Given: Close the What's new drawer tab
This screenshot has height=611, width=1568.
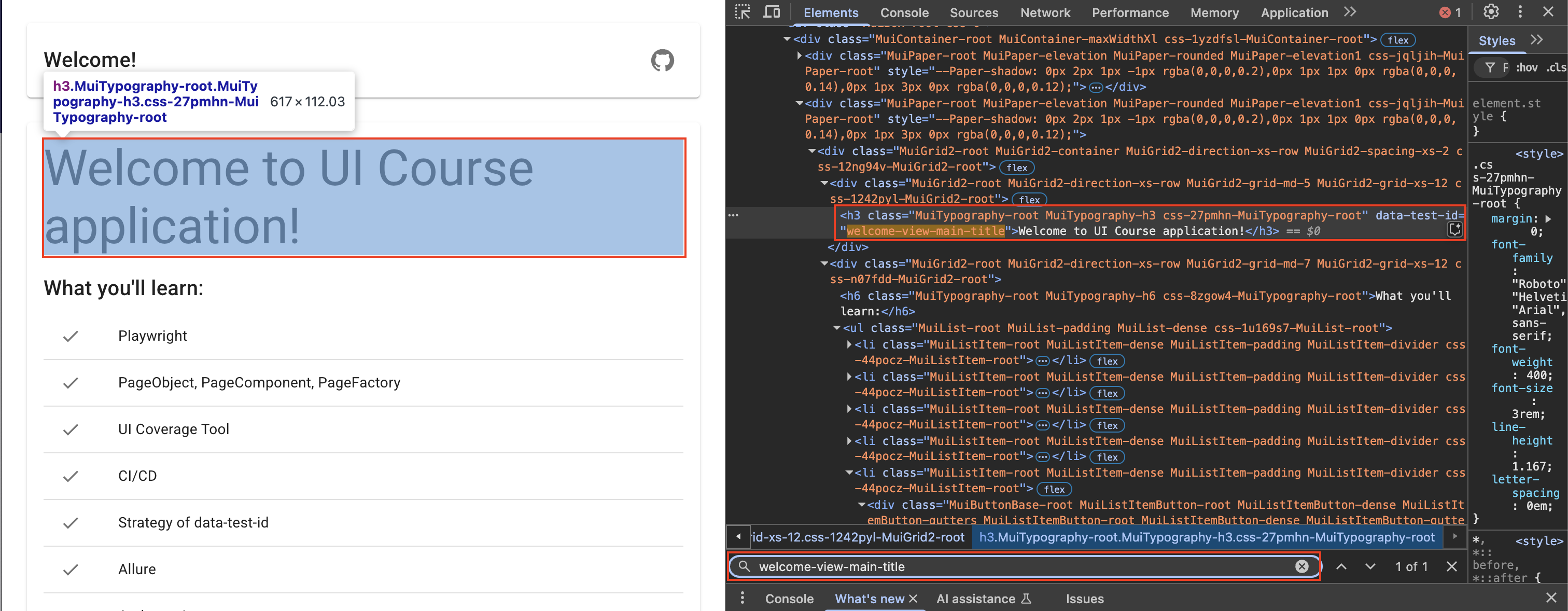Looking at the screenshot, I should click(x=913, y=599).
